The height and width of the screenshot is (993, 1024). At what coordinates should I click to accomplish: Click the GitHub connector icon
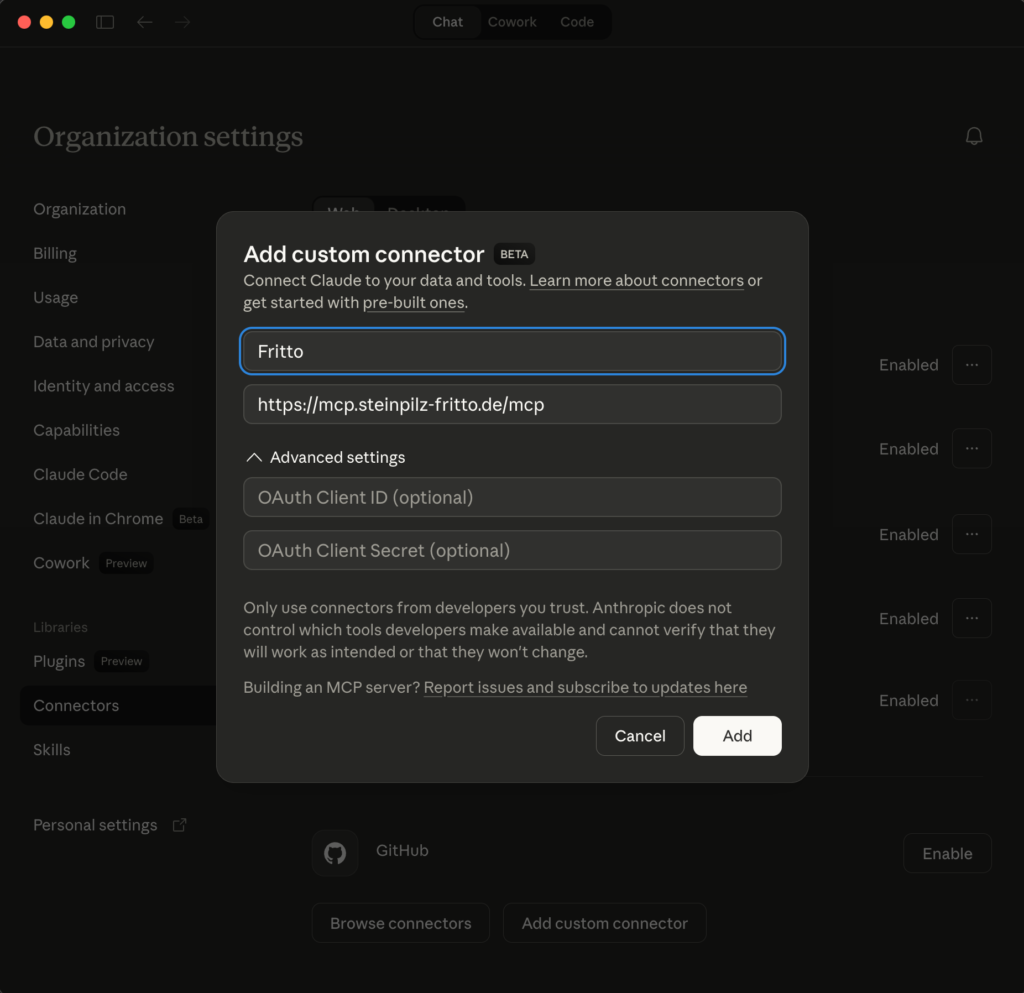click(335, 852)
